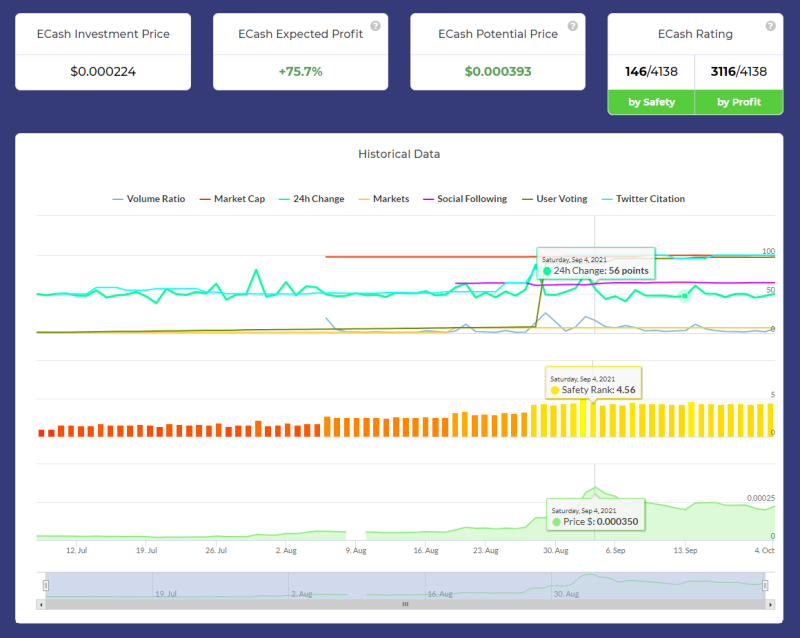
Task: Open help icon on ECash Rating card
Action: pyautogui.click(x=770, y=26)
